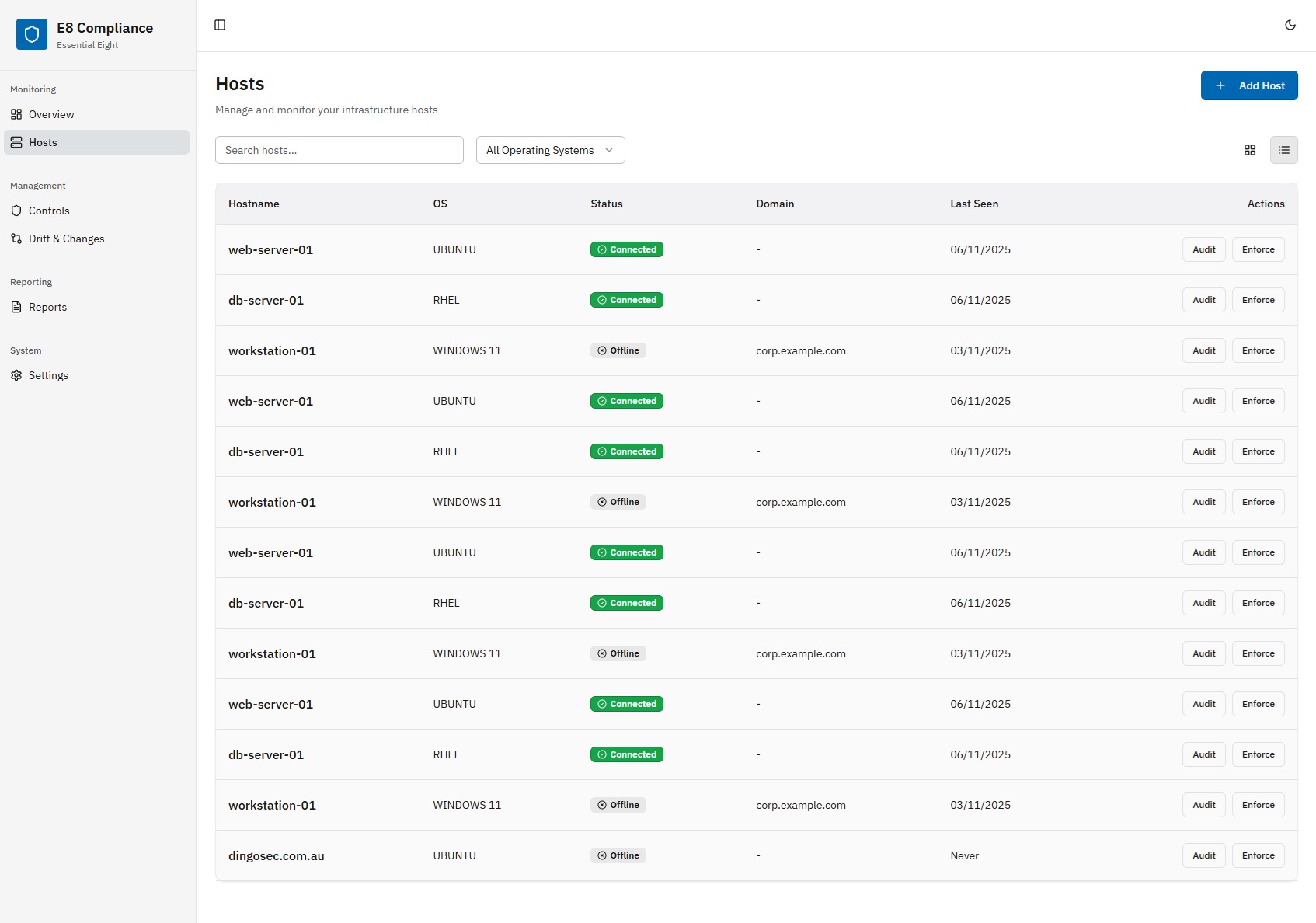Image resolution: width=1316 pixels, height=923 pixels.
Task: Audit the dingosec.com.au host
Action: click(1203, 855)
